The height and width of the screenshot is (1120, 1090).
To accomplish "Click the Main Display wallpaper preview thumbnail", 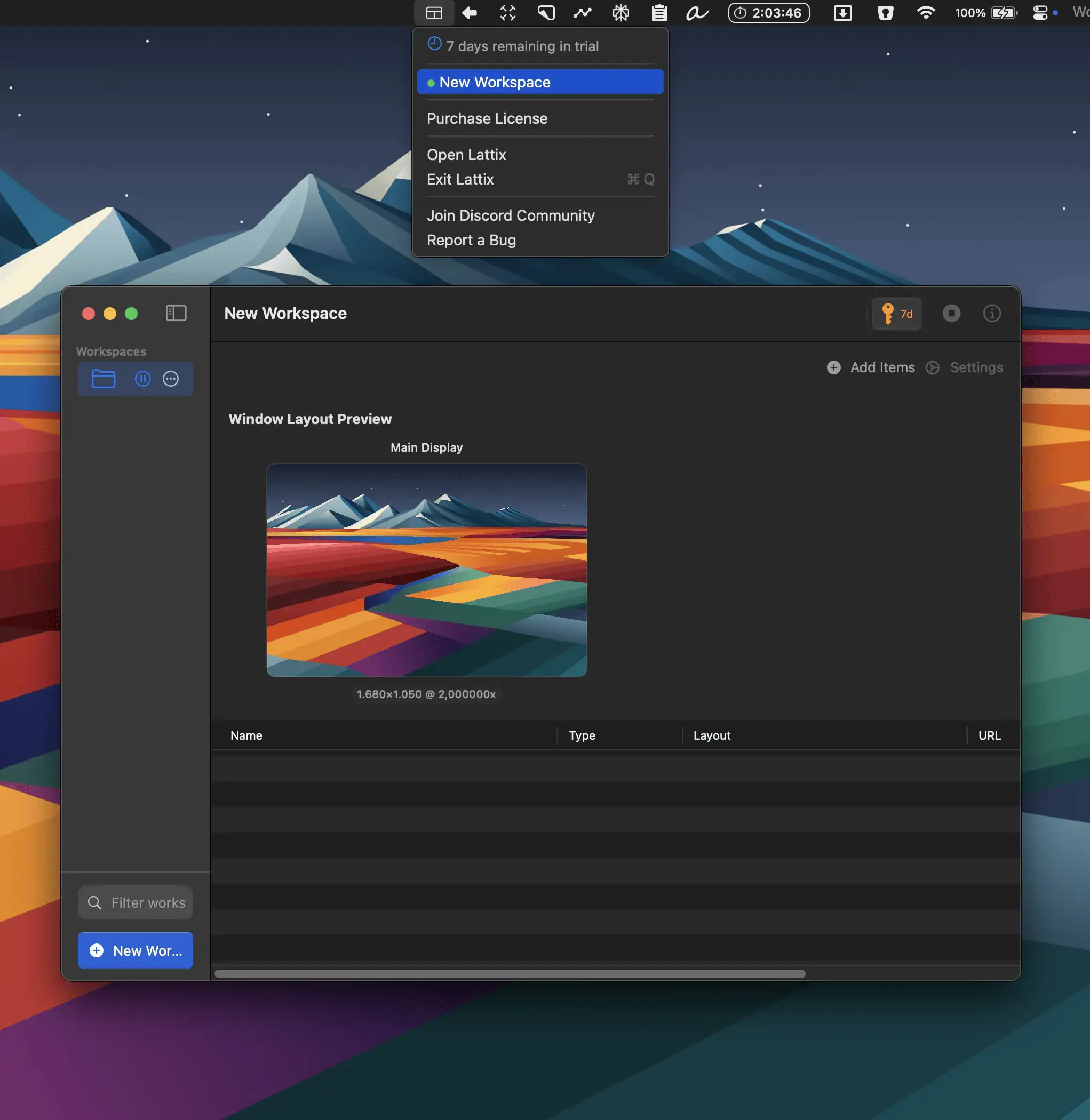I will click(x=426, y=570).
